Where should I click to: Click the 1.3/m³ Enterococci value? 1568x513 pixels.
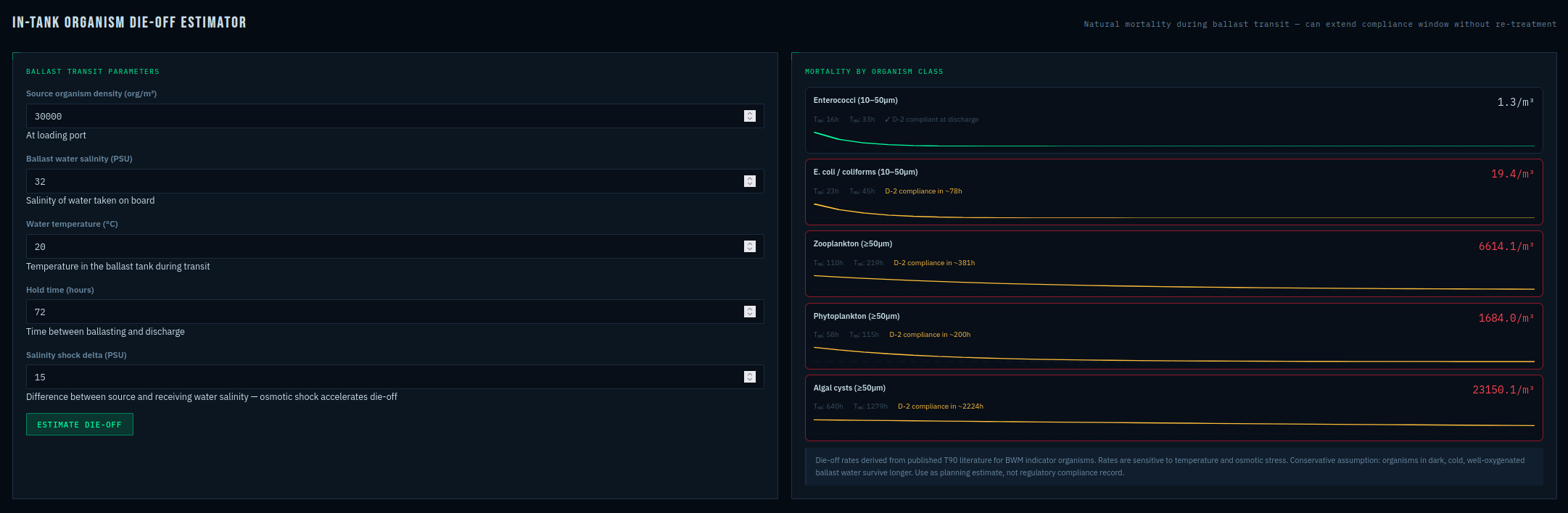(1516, 102)
